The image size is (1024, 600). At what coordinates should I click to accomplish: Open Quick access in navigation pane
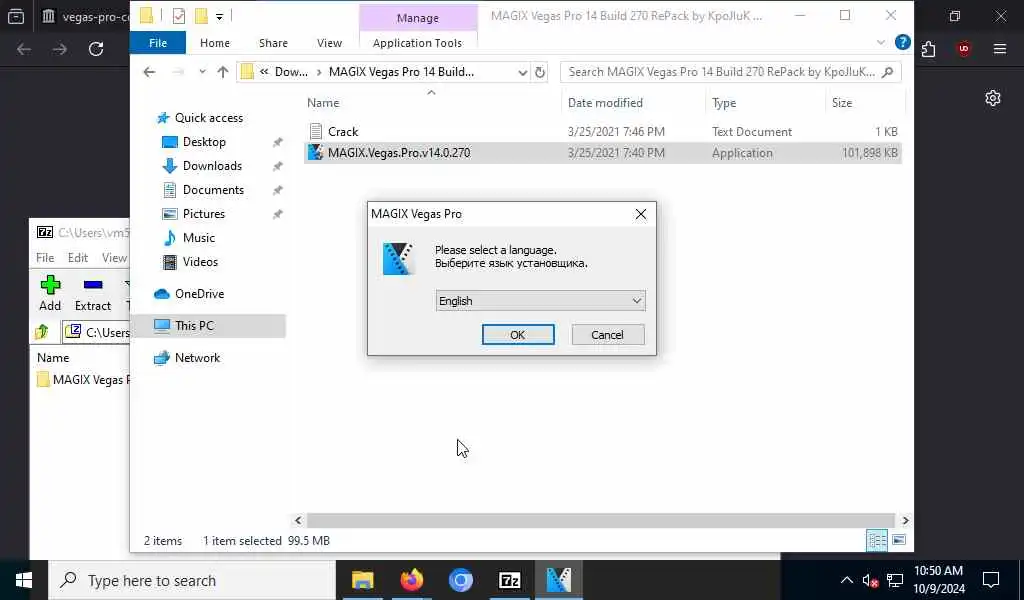pyautogui.click(x=208, y=118)
